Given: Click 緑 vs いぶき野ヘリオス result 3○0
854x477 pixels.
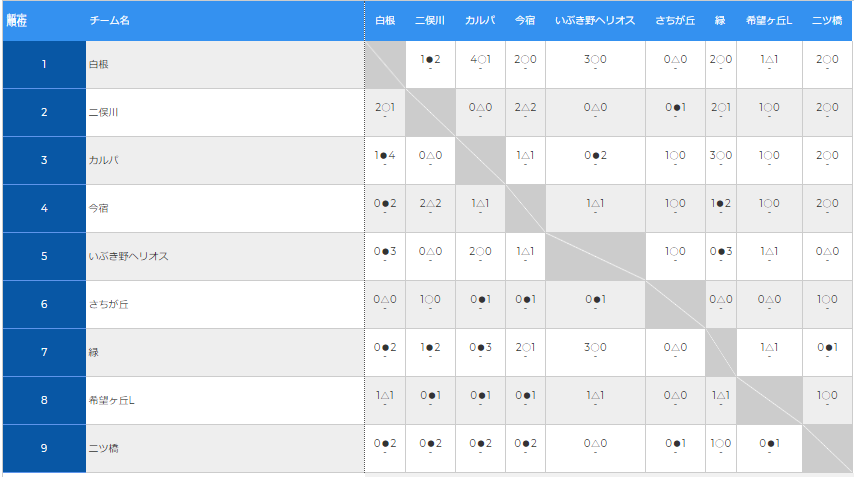Looking at the screenshot, I should (595, 347).
